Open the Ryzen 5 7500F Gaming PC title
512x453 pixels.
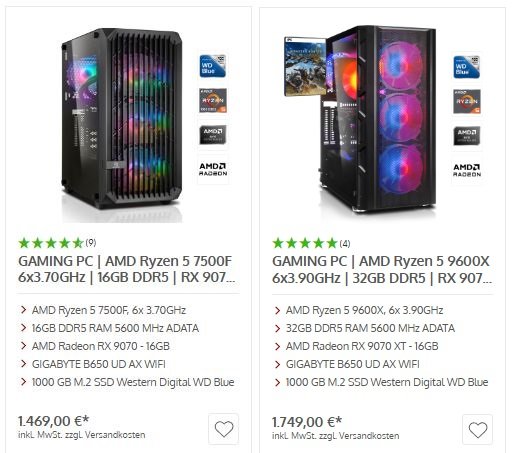coord(127,269)
